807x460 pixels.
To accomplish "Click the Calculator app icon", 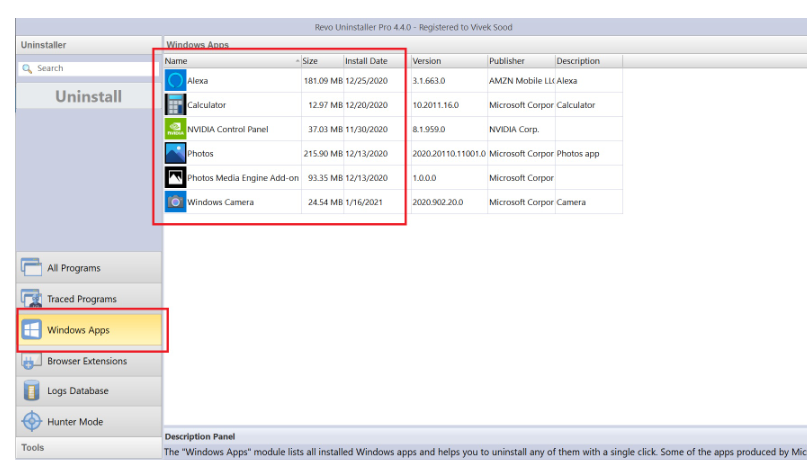I will coord(175,105).
